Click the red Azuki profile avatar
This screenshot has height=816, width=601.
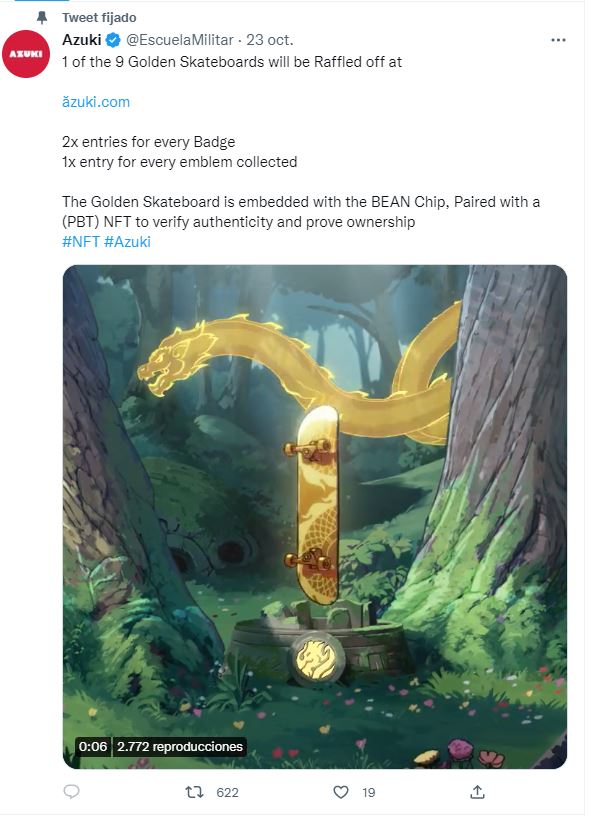pos(25,54)
